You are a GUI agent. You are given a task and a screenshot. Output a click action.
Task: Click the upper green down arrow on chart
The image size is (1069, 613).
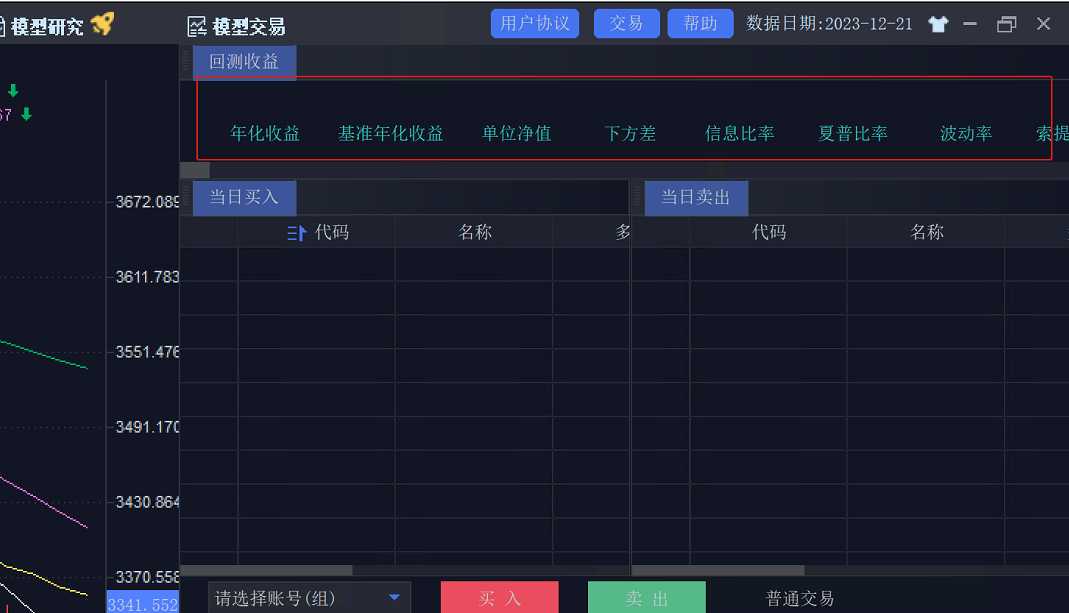[13, 90]
